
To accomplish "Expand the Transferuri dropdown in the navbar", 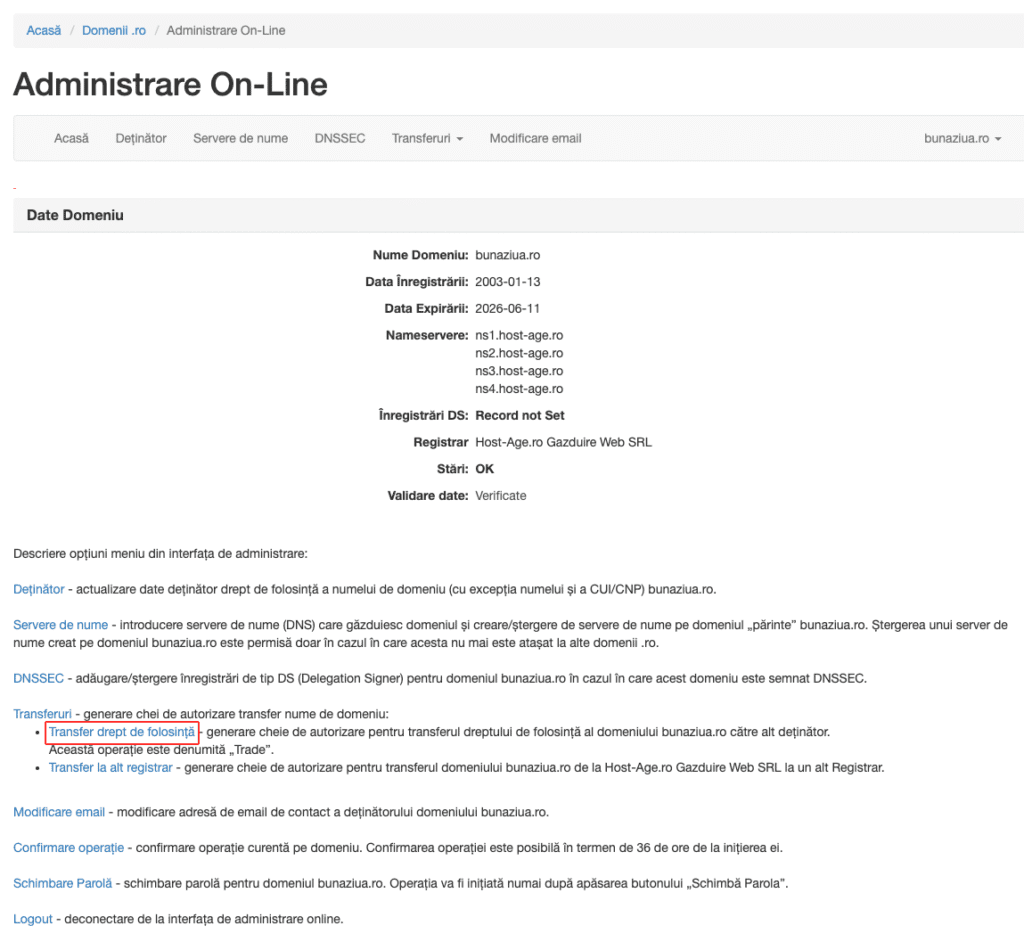I will tap(427, 138).
